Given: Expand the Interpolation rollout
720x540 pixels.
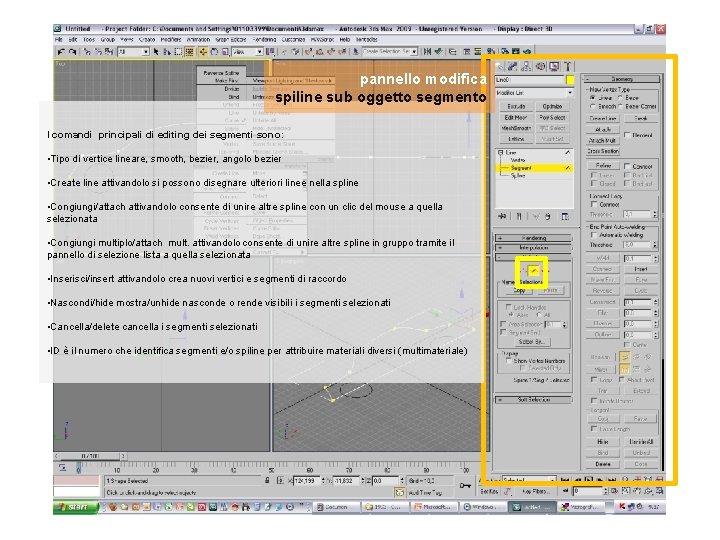Looking at the screenshot, I should 534,248.
